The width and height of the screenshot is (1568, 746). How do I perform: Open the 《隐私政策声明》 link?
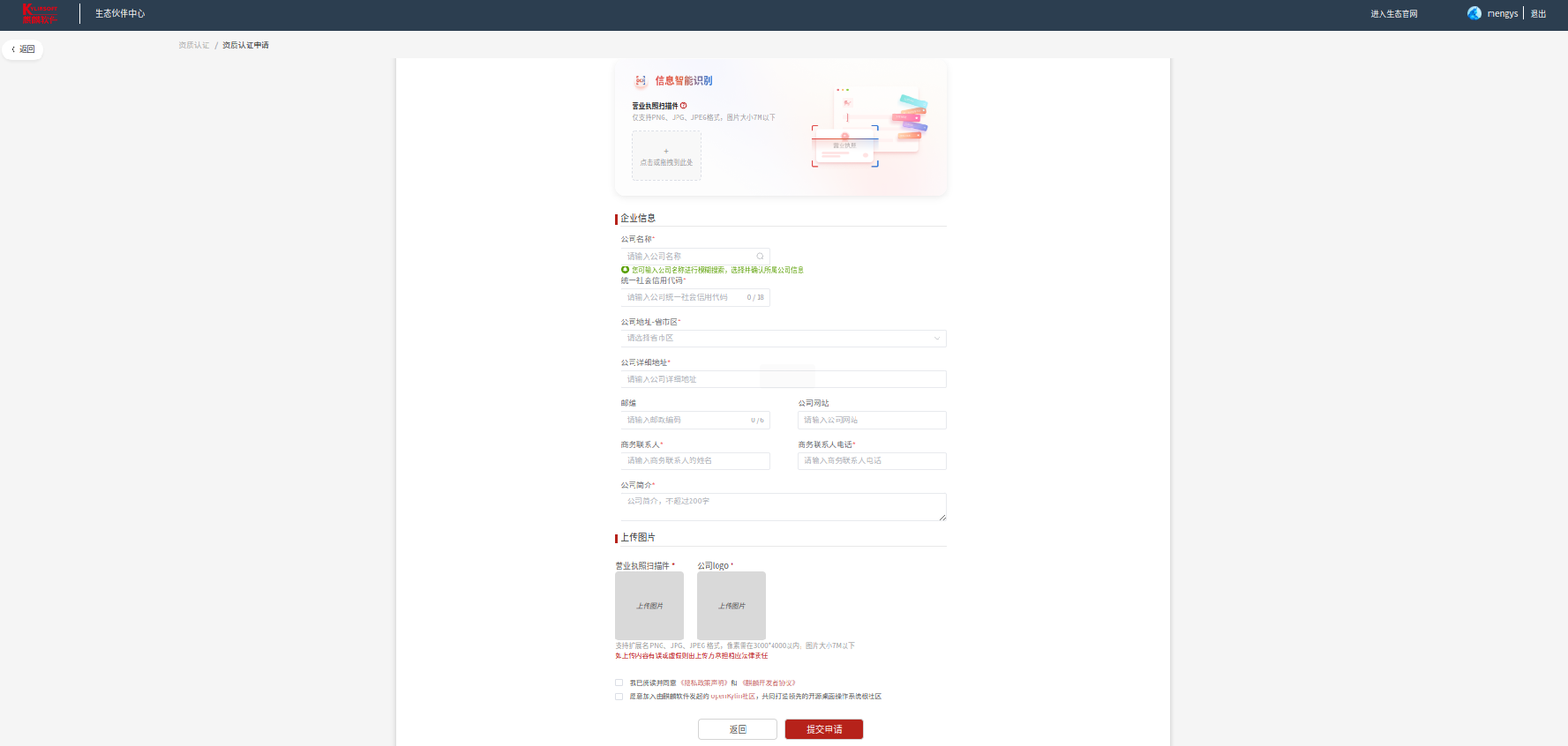pyautogui.click(x=703, y=683)
